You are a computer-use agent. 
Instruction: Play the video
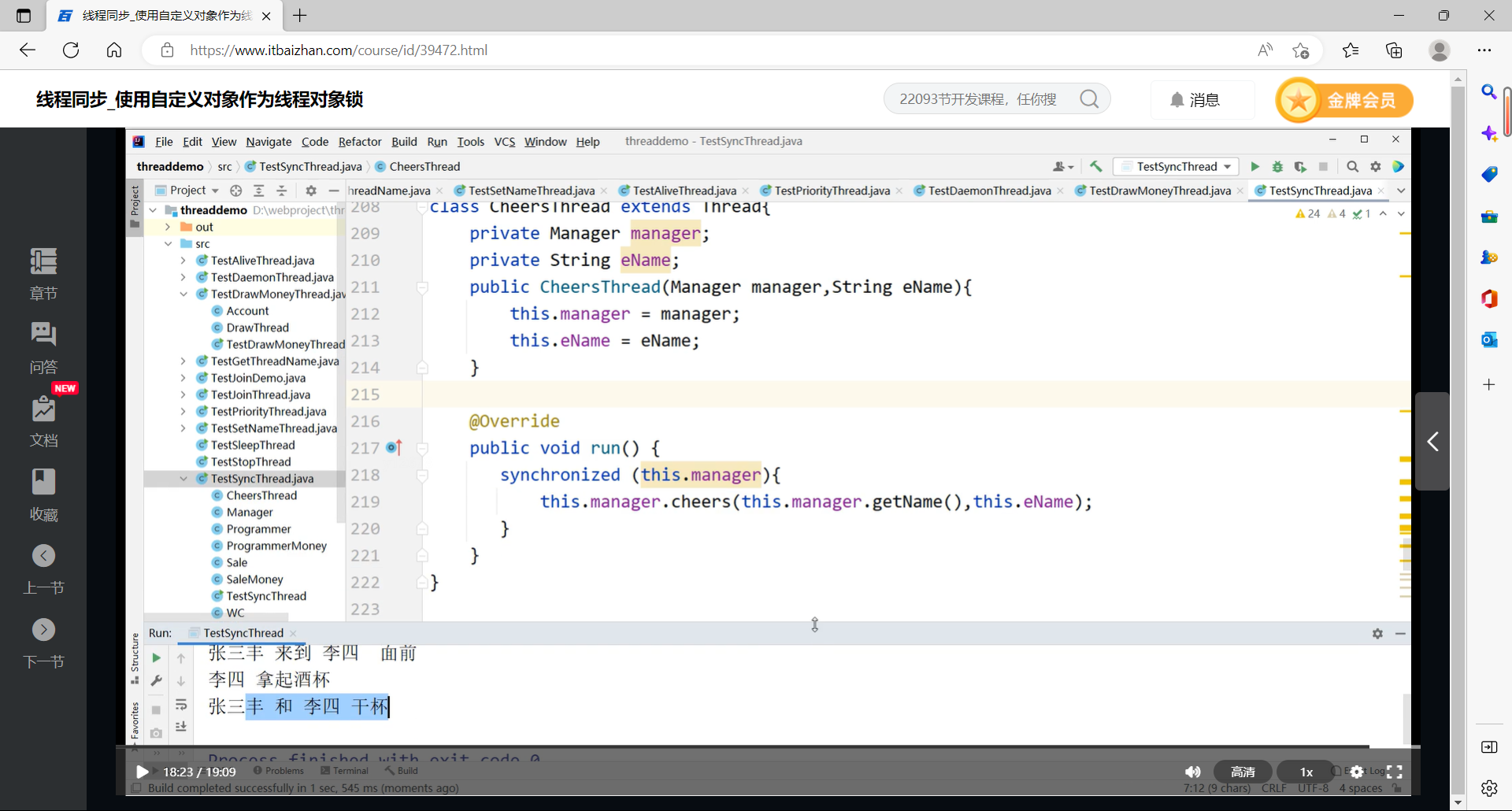(x=143, y=772)
